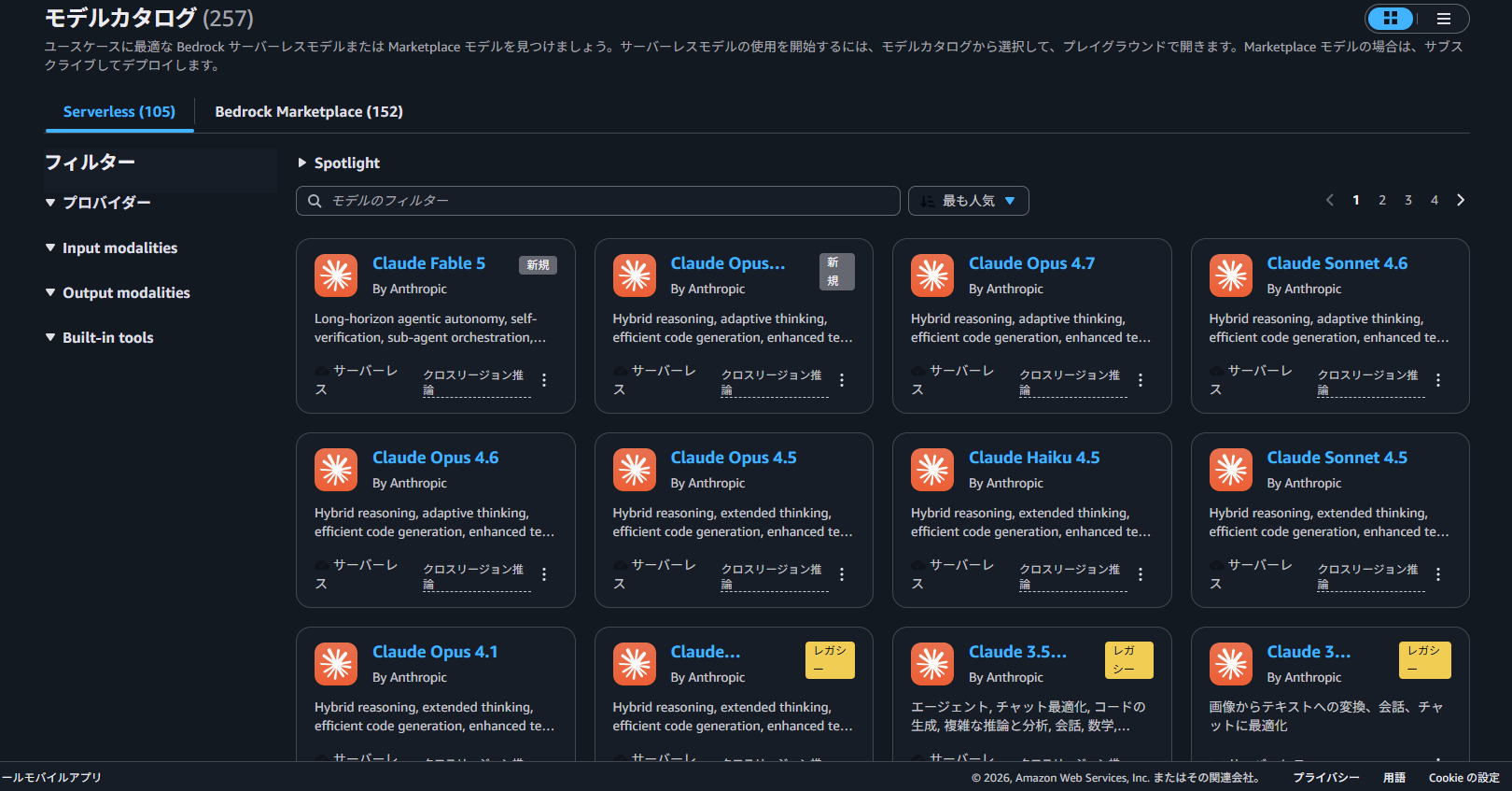1512x791 pixels.
Task: Open Claude Opus 4.6 model link
Action: click(435, 458)
